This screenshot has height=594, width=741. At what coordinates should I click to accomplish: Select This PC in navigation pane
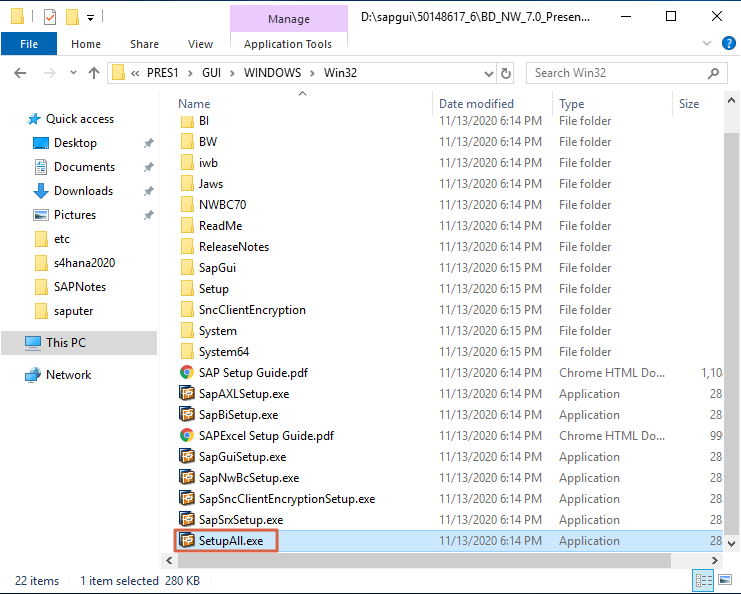point(79,343)
